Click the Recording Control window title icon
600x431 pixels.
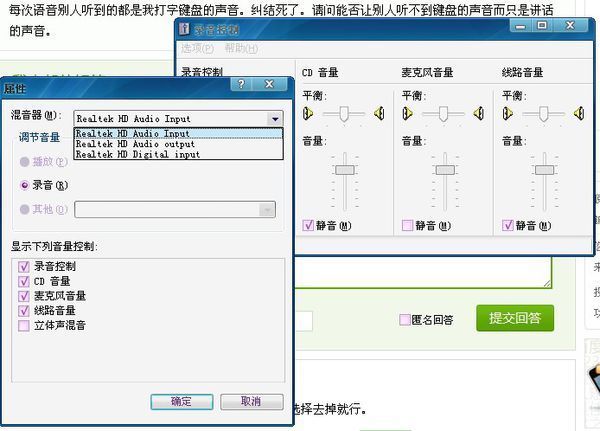(184, 29)
